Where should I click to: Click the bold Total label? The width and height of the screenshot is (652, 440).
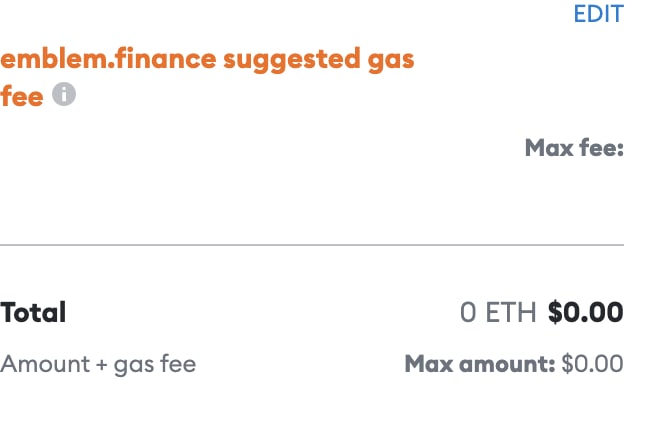point(33,312)
